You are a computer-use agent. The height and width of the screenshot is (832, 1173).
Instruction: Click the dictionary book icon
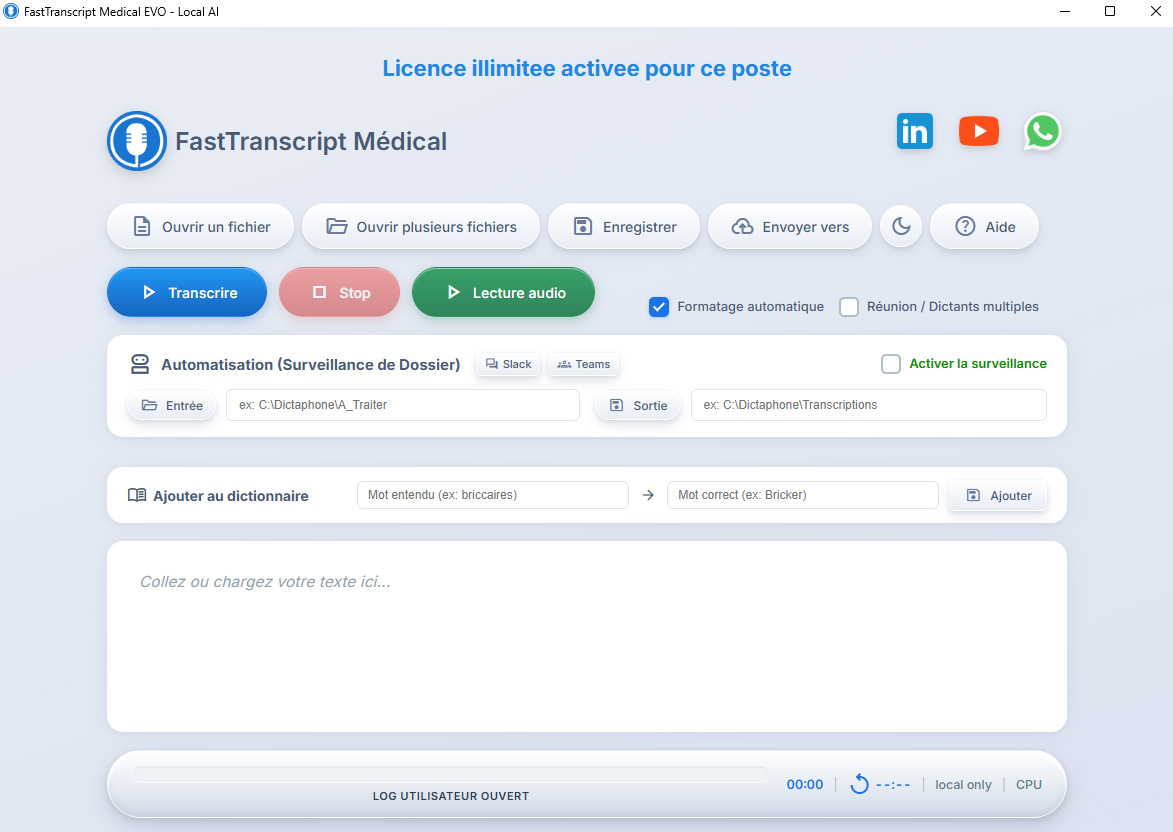tap(137, 495)
